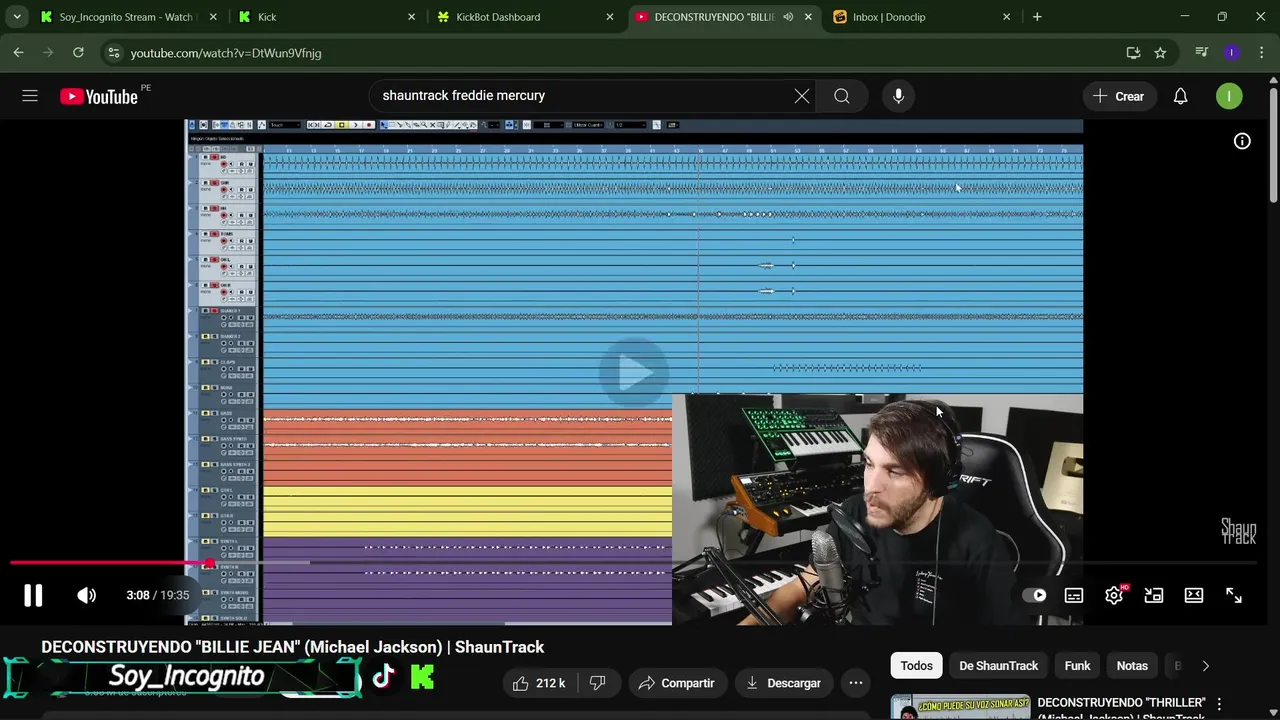The image size is (1280, 720).
Task: Select the De ShaunTrack chip
Action: pos(998,666)
